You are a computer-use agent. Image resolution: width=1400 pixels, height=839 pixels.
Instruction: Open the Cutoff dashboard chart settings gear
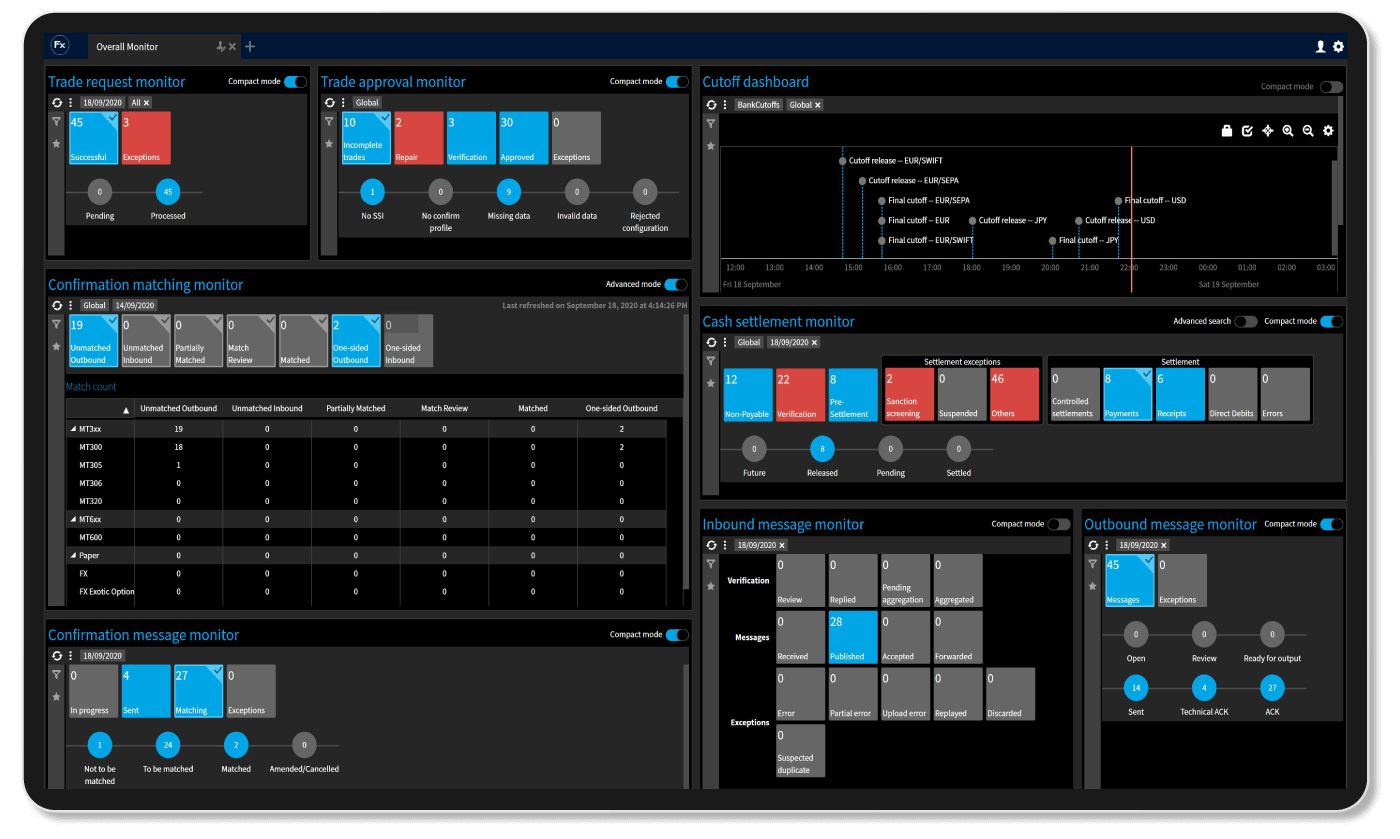click(1328, 131)
